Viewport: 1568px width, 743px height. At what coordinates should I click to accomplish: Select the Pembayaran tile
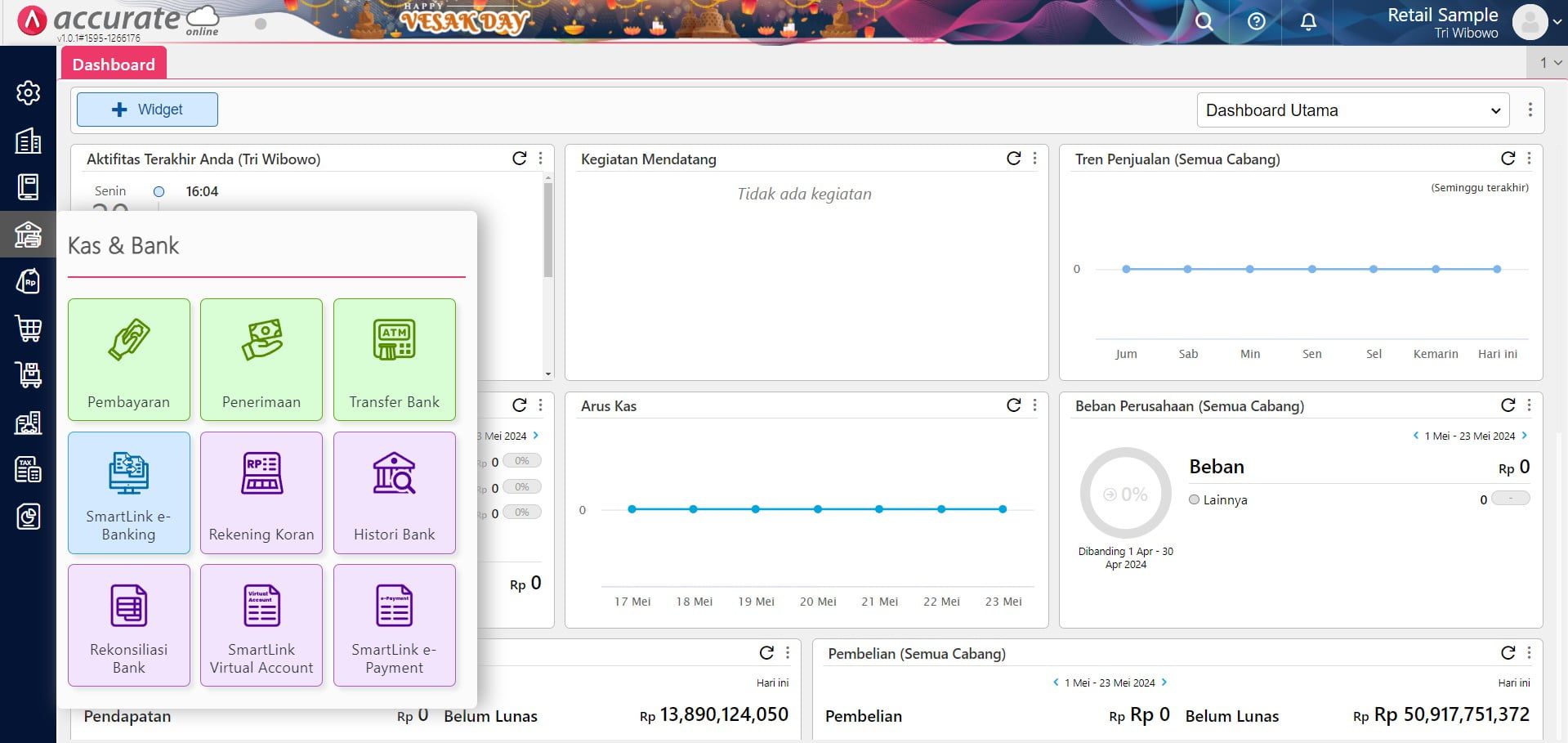128,360
